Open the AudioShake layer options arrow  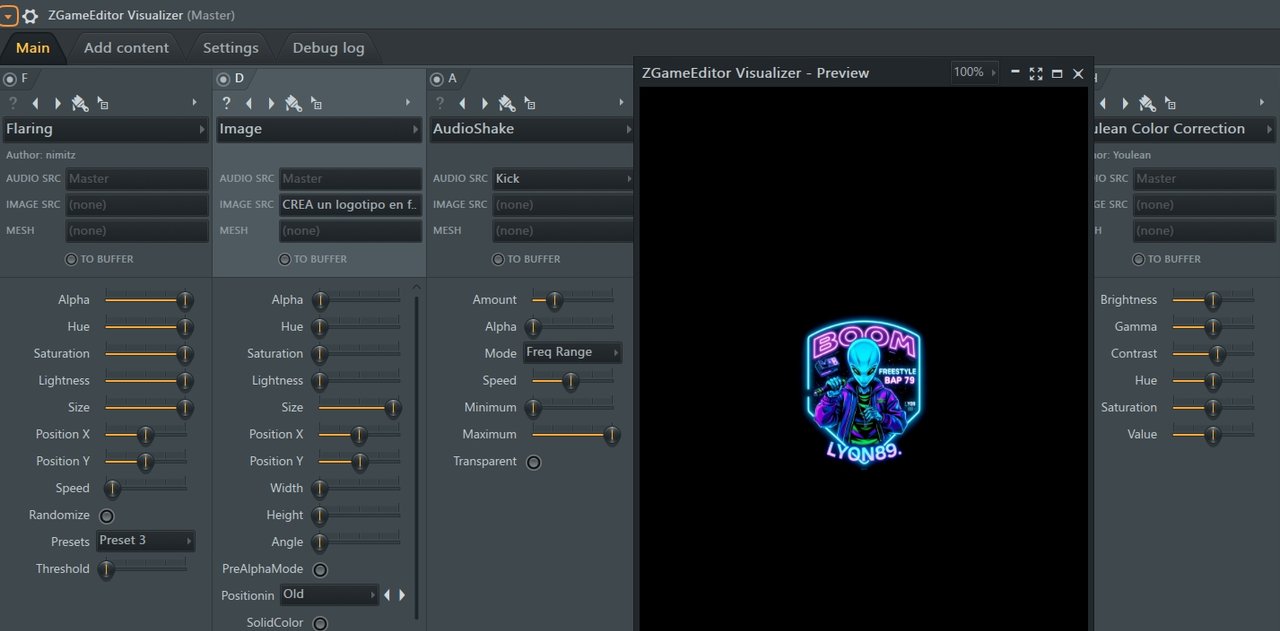click(x=621, y=103)
